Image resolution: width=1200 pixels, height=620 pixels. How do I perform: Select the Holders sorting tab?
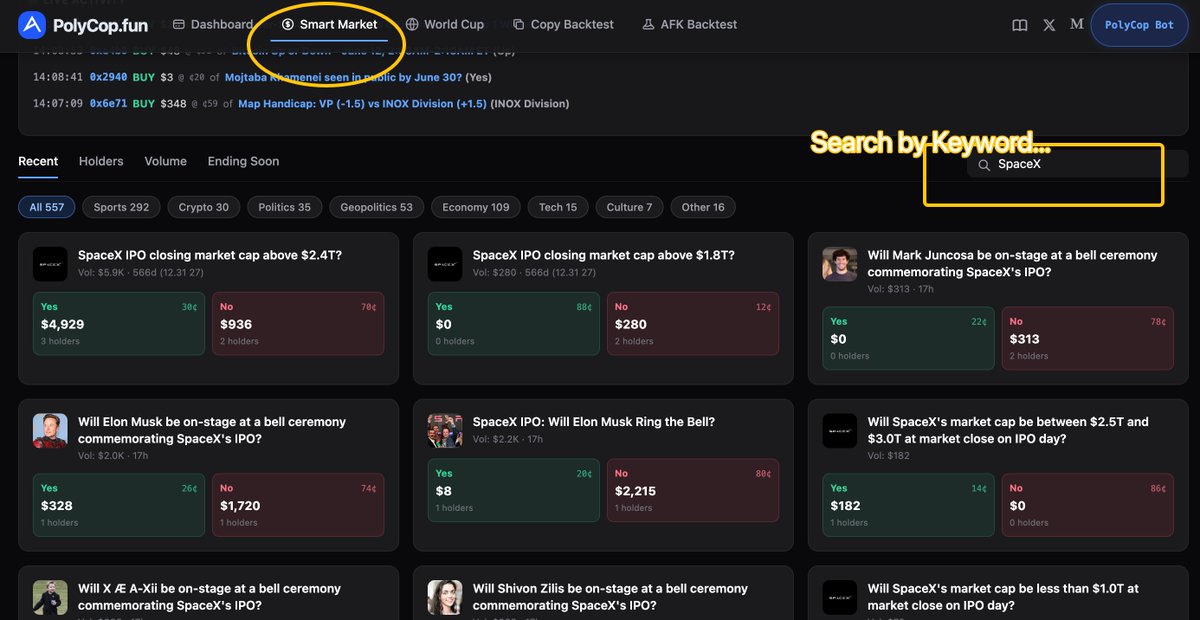pos(101,161)
